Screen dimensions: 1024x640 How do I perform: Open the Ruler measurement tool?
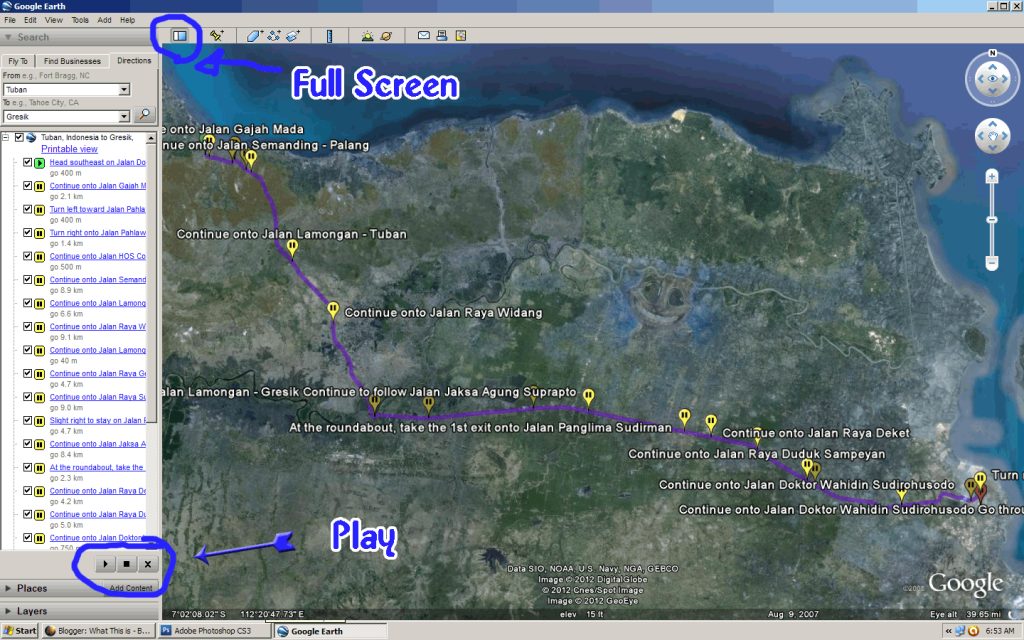(x=329, y=36)
